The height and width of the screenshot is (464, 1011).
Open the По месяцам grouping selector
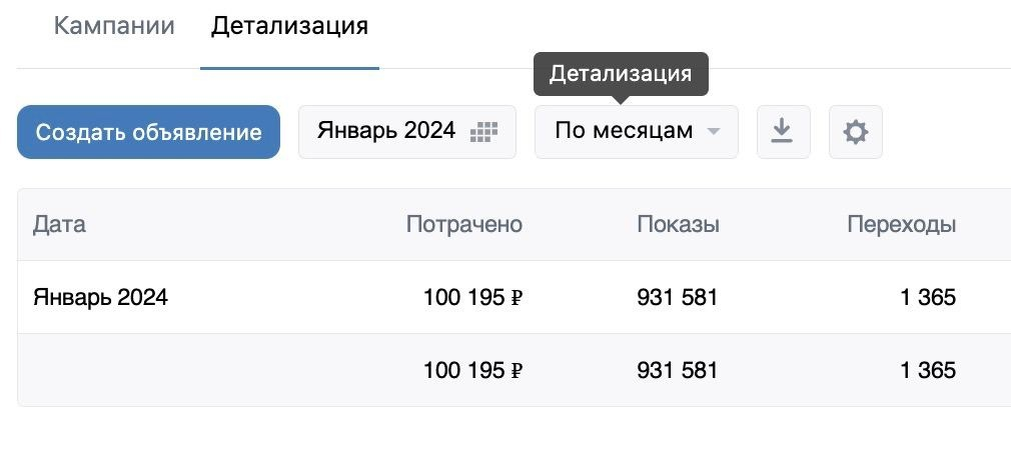(636, 131)
